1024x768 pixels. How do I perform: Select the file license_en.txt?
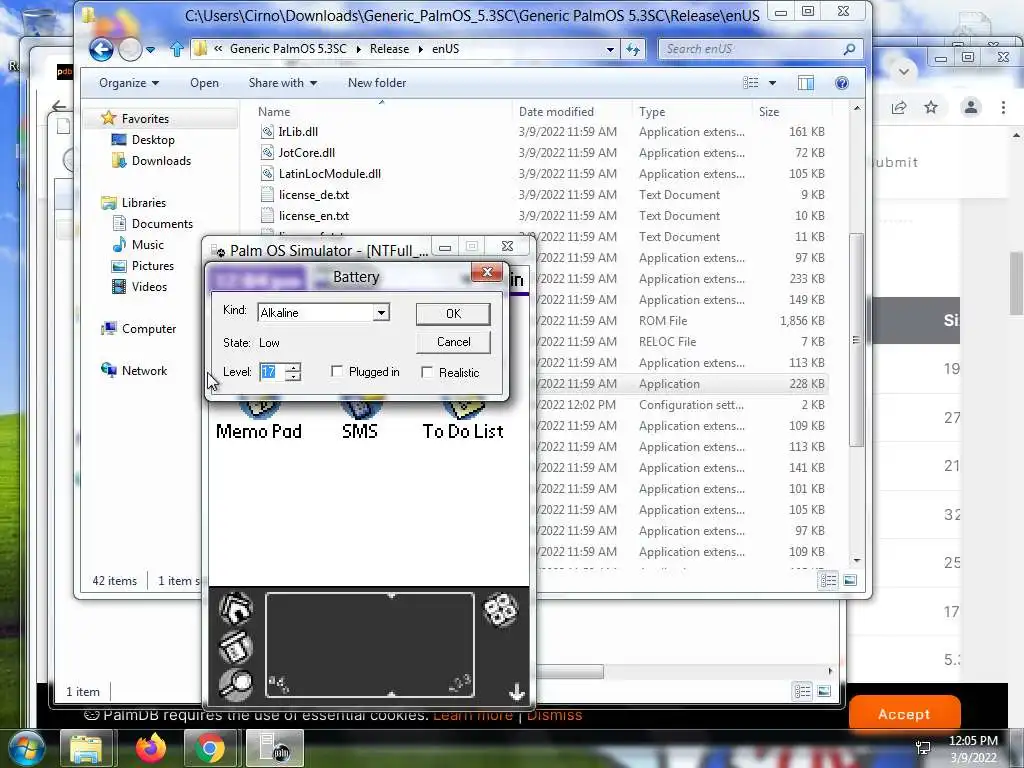coord(313,216)
